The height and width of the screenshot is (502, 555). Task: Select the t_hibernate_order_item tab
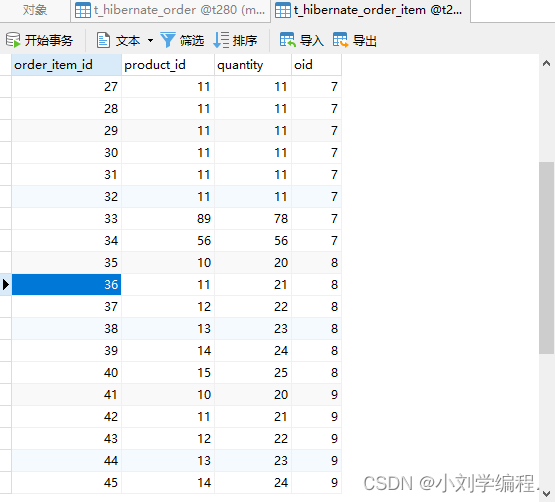pos(371,10)
